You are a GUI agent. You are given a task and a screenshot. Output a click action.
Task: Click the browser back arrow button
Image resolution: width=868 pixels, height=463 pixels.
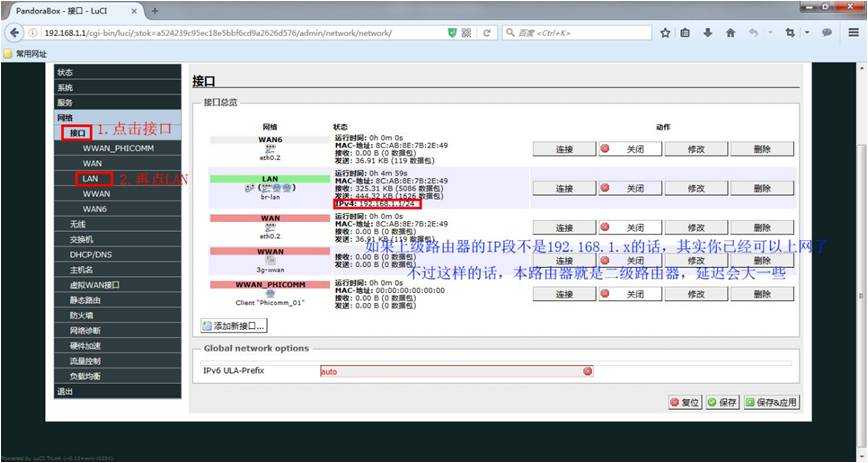click(14, 33)
